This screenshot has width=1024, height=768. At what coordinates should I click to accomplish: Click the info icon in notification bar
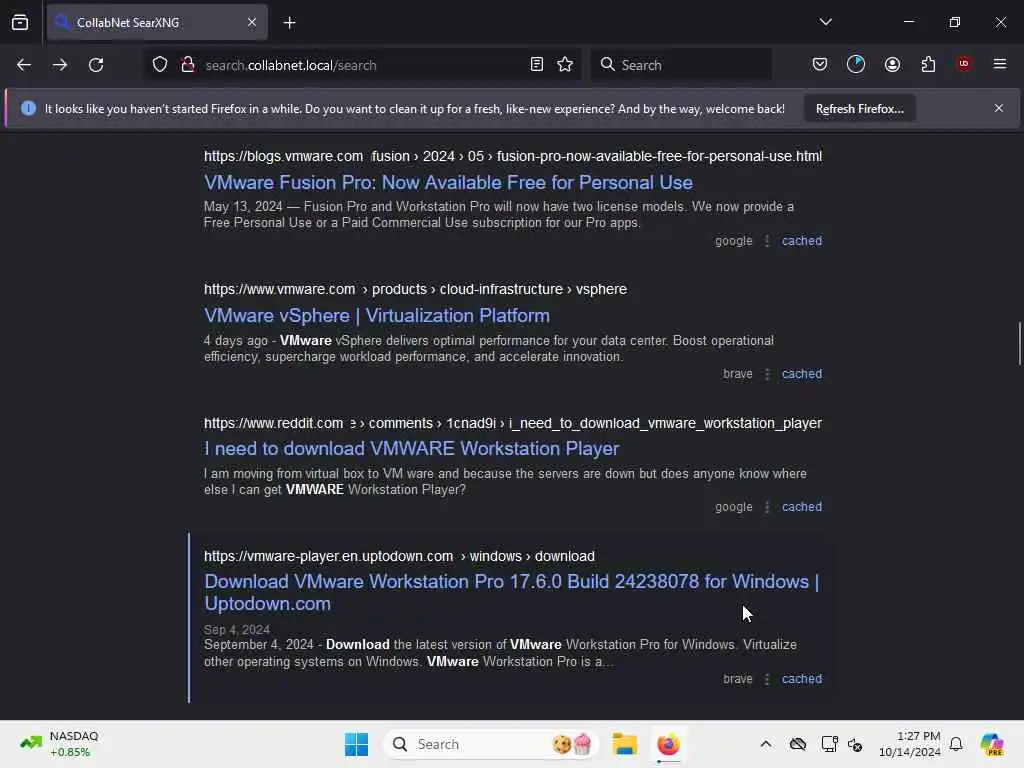click(28, 108)
